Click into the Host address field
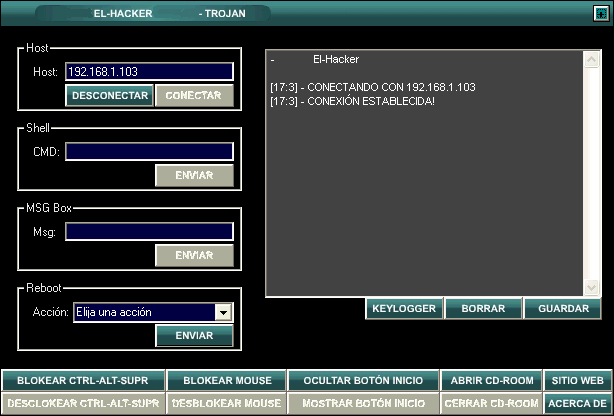This screenshot has height=416, width=614. tap(148, 72)
